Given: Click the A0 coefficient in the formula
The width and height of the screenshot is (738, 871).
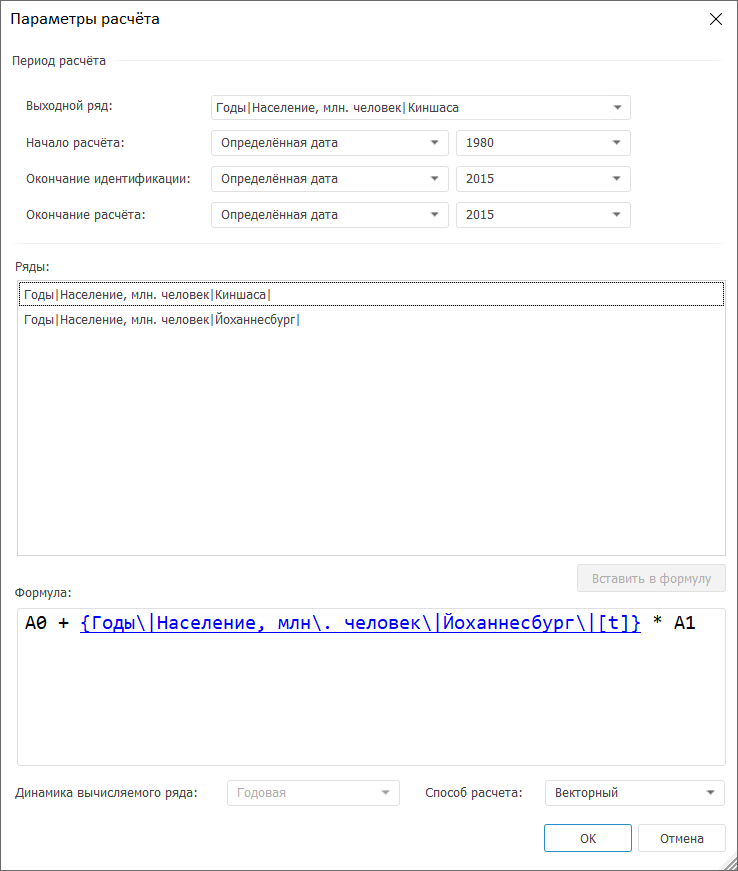Looking at the screenshot, I should coord(36,623).
